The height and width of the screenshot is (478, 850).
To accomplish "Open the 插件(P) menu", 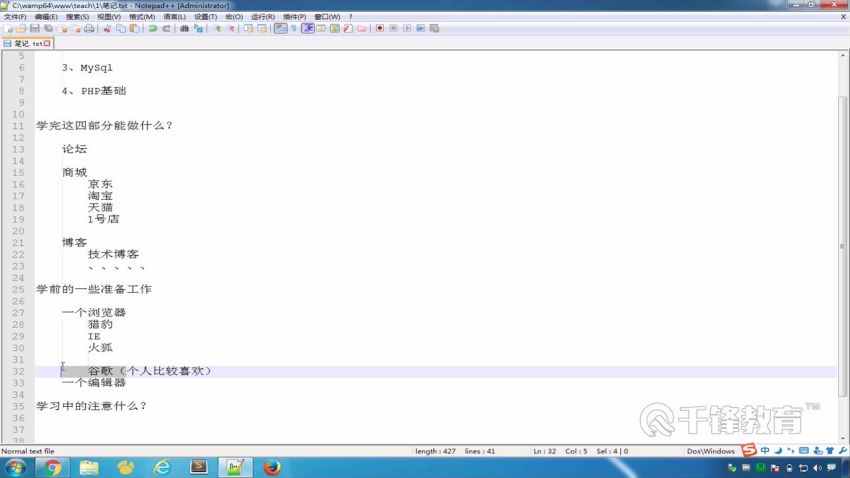I will tap(294, 17).
